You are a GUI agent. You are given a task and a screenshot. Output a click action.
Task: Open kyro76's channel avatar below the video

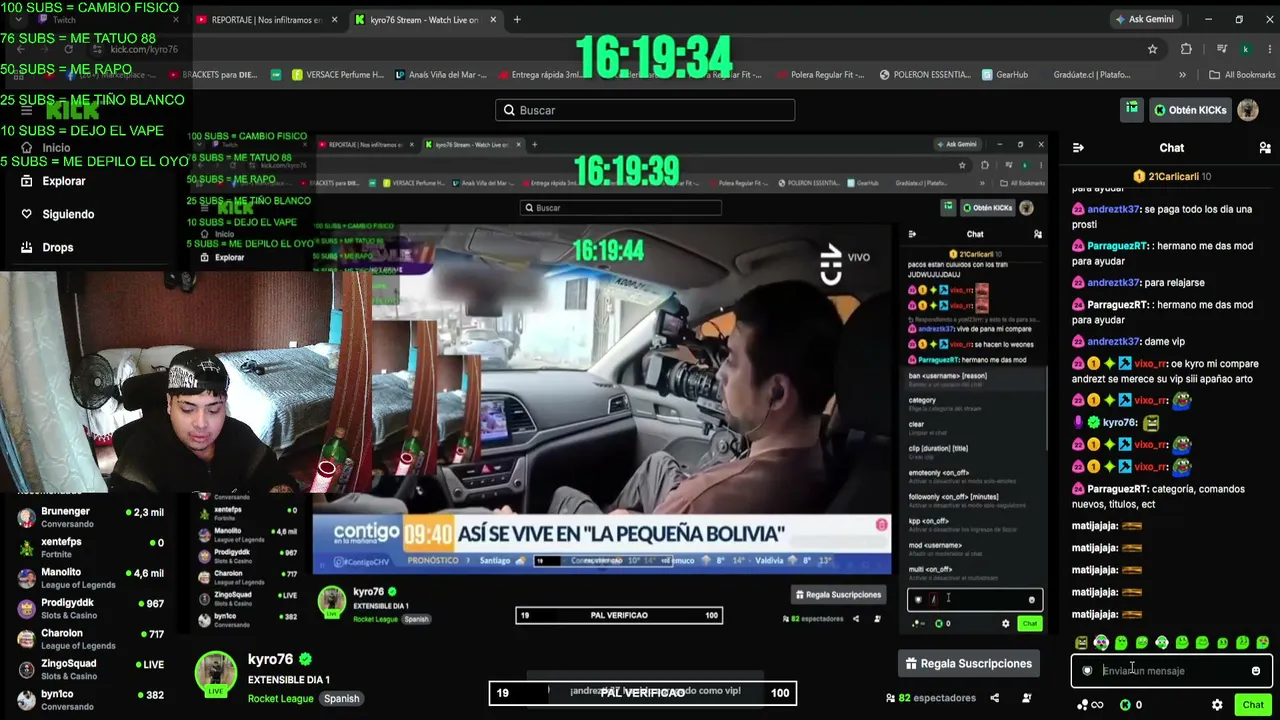click(215, 673)
